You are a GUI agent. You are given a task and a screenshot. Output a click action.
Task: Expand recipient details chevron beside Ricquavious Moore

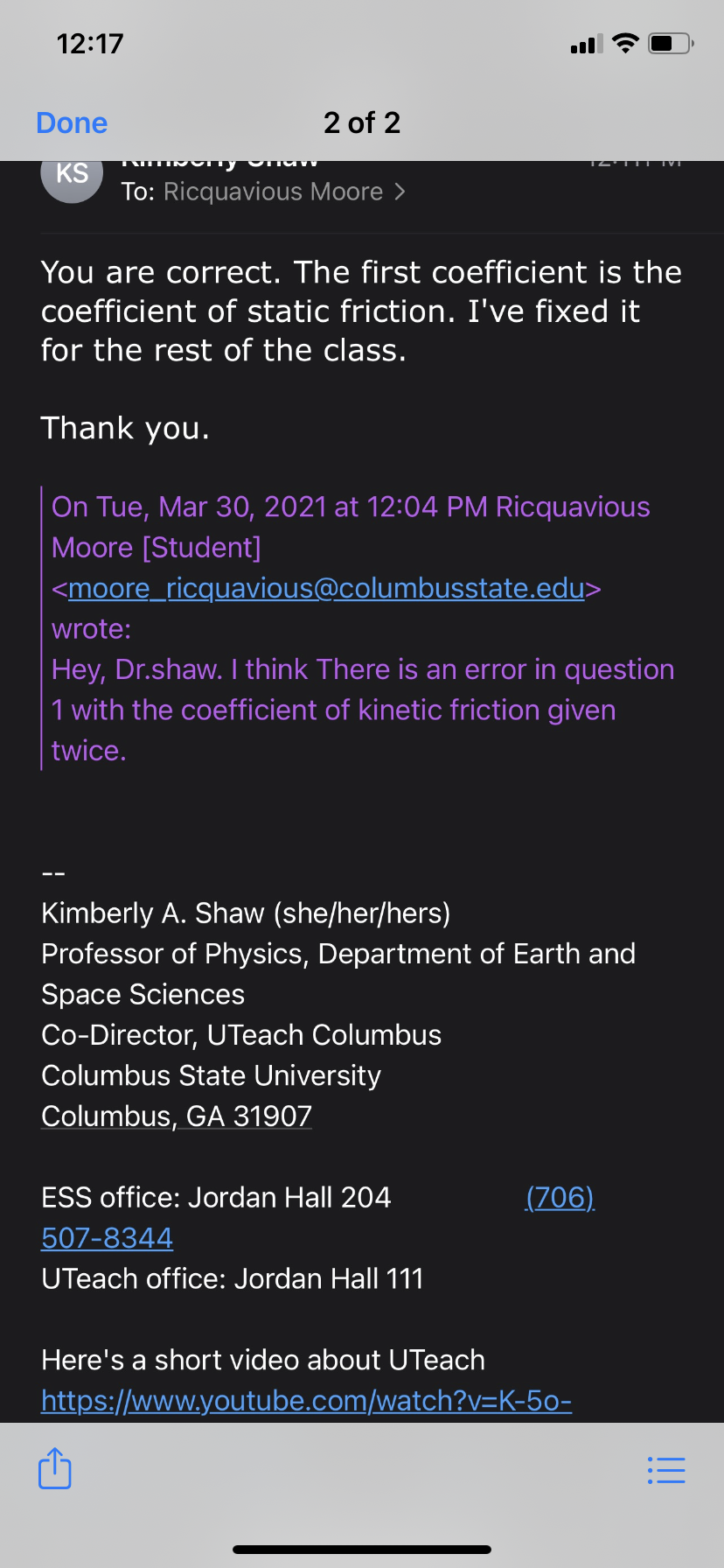point(400,192)
